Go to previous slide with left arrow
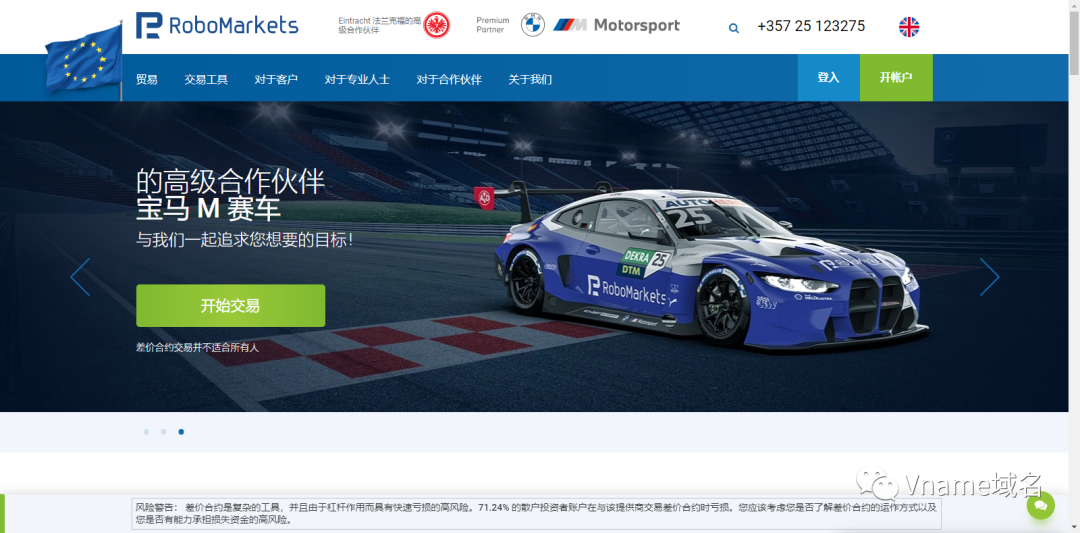 point(80,277)
